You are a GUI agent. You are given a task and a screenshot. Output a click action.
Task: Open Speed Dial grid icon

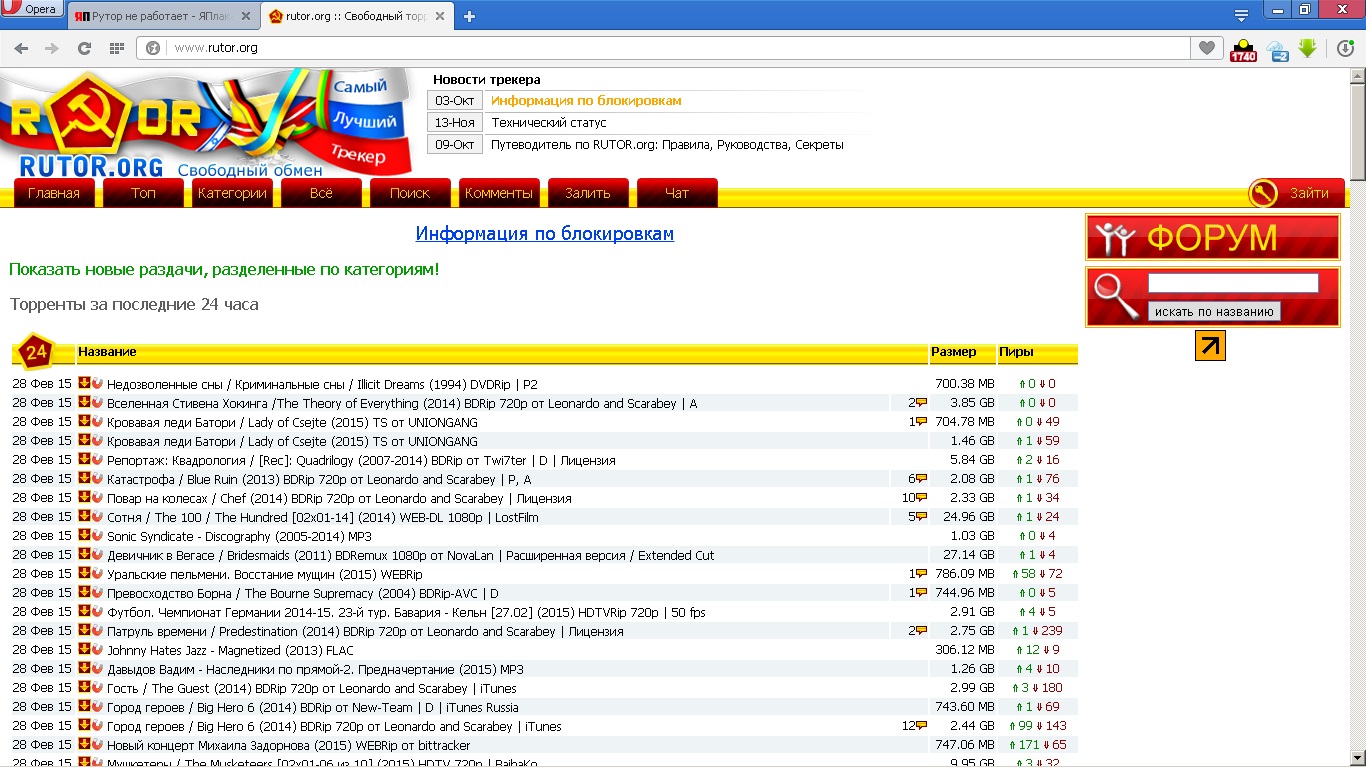pos(116,48)
